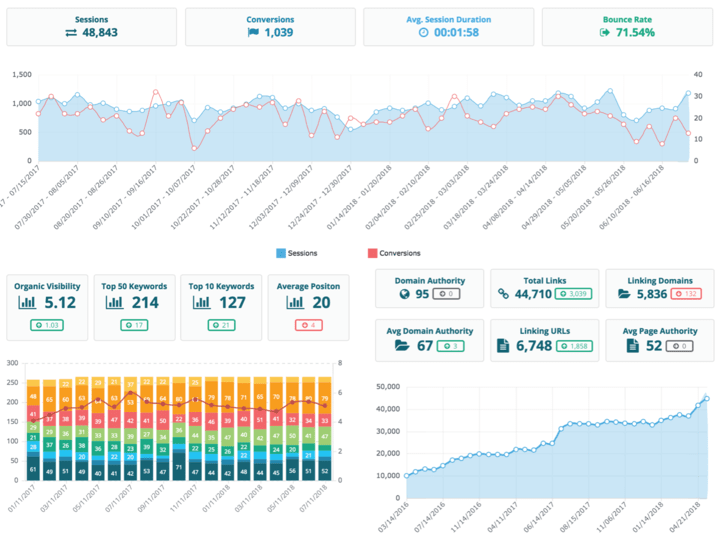The height and width of the screenshot is (540, 720).
Task: Click the Sessions arrows icon
Action: (71, 32)
